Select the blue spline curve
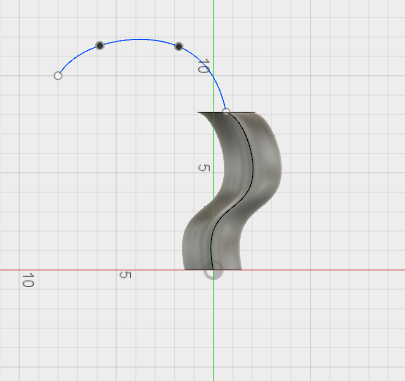This screenshot has height=381, width=405. (x=140, y=40)
